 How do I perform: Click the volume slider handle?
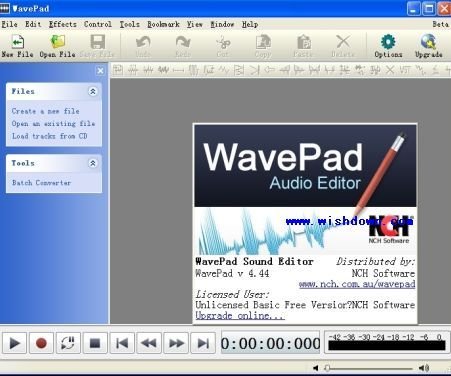[327, 368]
